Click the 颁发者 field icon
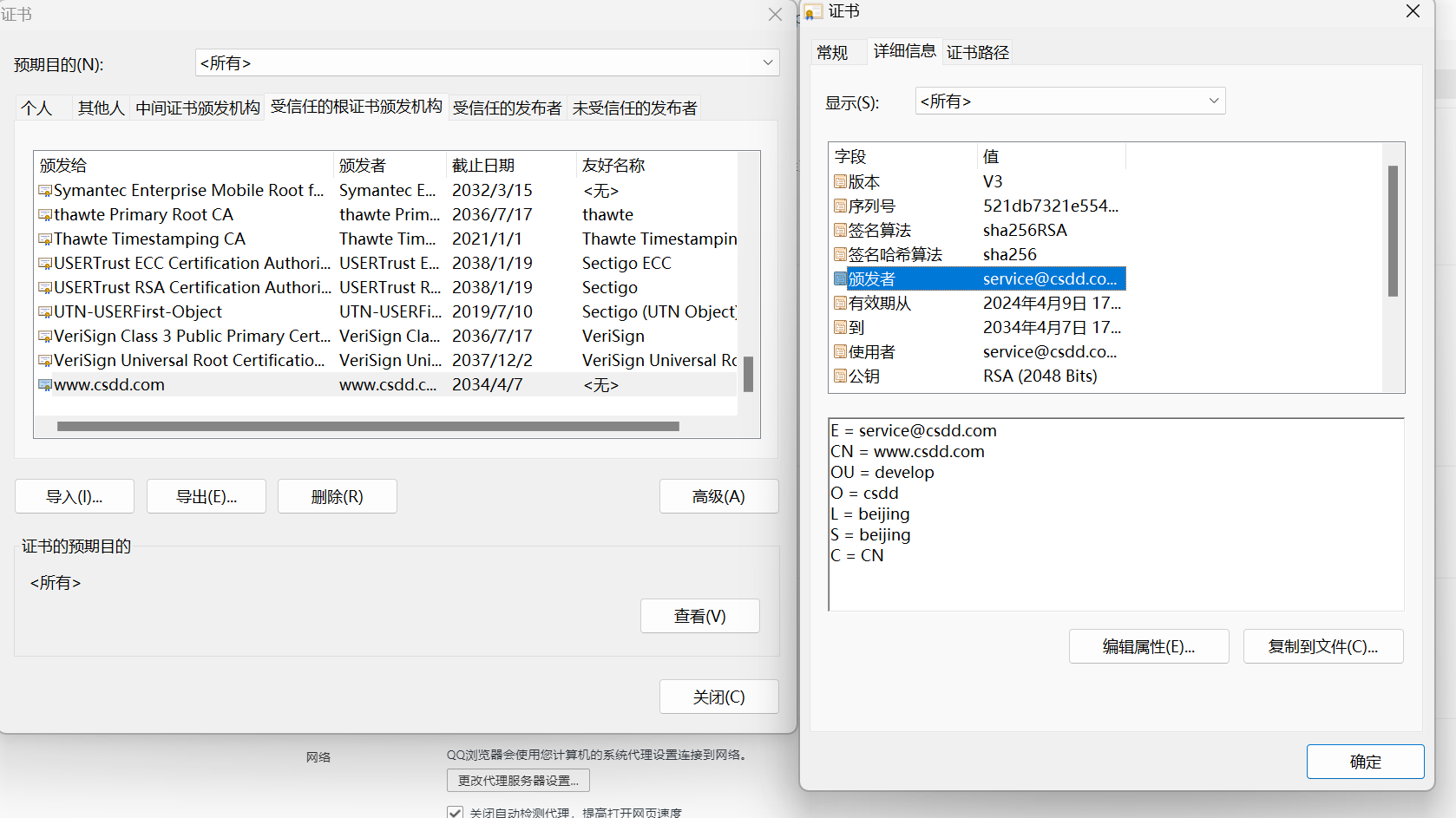Viewport: 1456px width, 818px height. pos(840,278)
